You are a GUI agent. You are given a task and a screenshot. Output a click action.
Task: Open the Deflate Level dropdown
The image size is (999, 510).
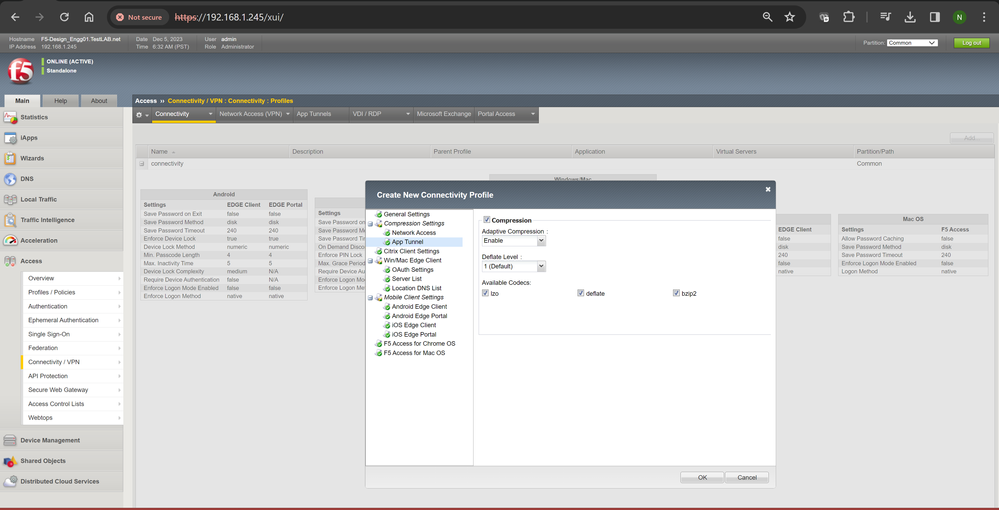pos(513,267)
